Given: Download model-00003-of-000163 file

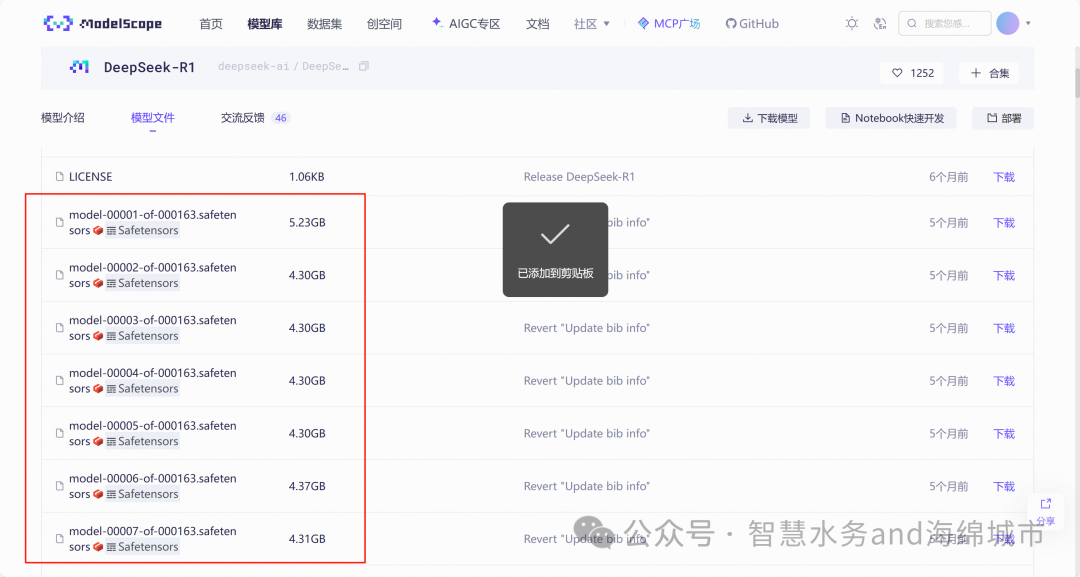Looking at the screenshot, I should (1004, 328).
